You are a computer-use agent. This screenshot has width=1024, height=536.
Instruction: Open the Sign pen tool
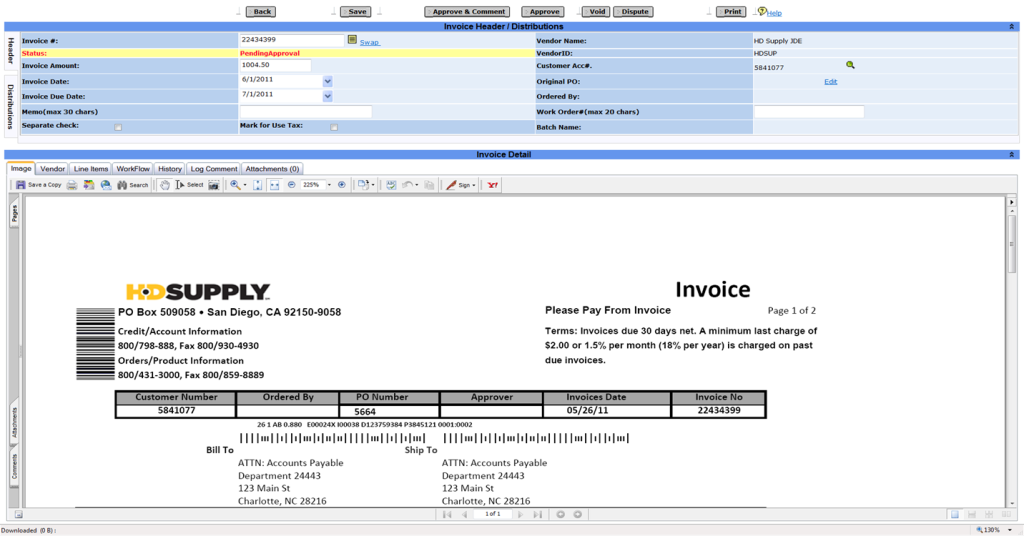coord(458,185)
